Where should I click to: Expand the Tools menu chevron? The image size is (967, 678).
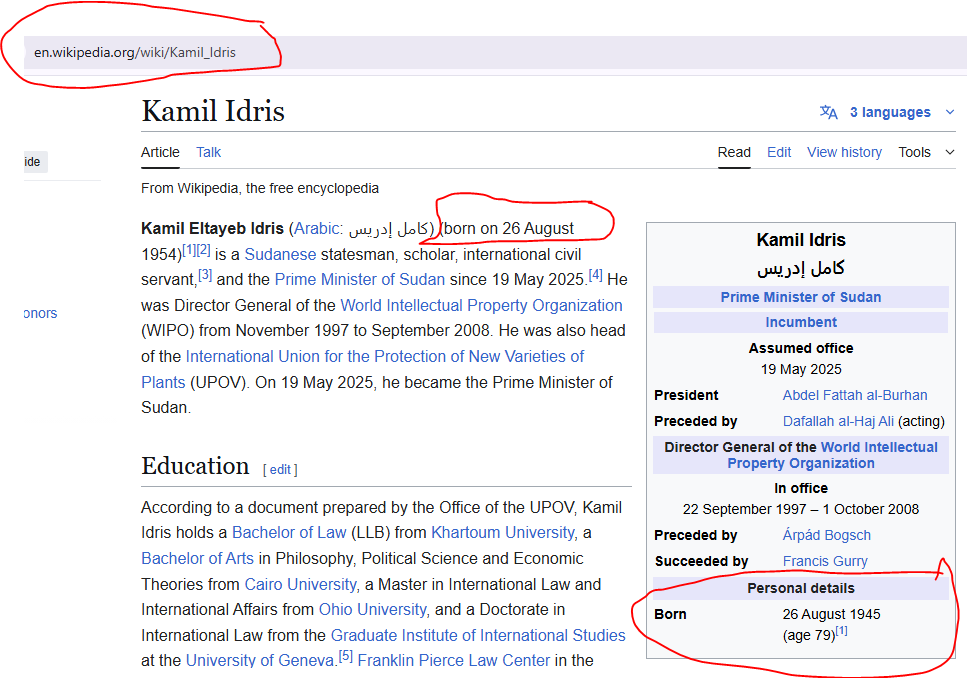(950, 152)
